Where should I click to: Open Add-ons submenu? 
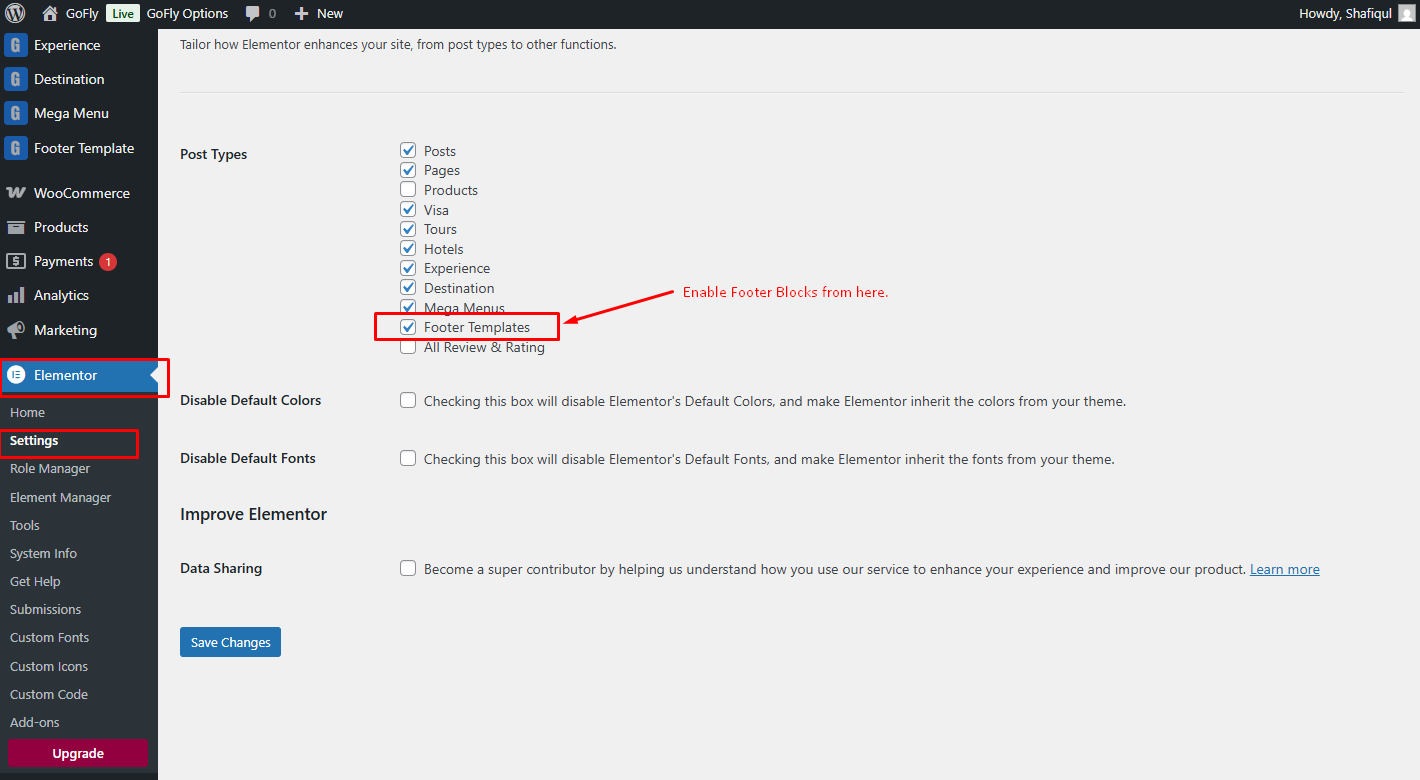[35, 722]
